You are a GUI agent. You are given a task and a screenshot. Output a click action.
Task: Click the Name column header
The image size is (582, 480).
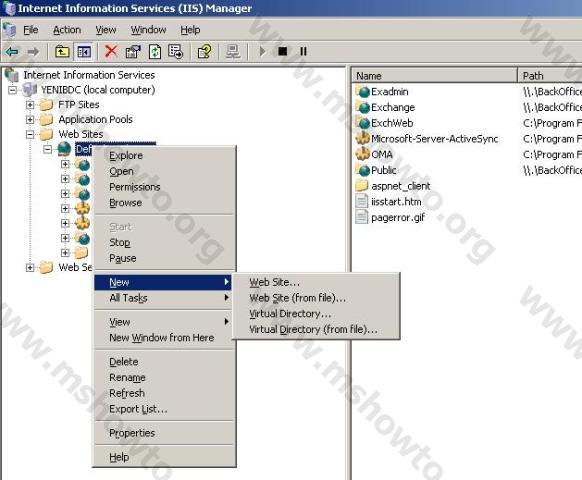pyautogui.click(x=434, y=76)
